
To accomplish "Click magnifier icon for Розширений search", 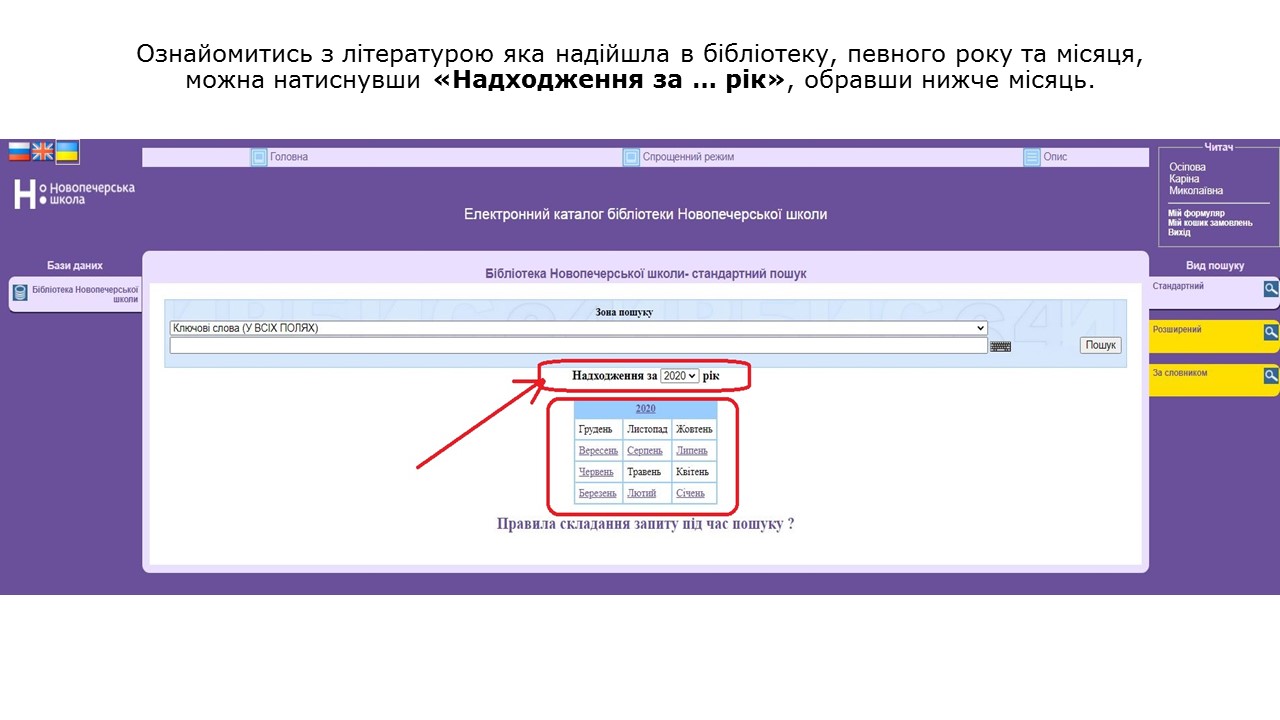I will pyautogui.click(x=1271, y=332).
